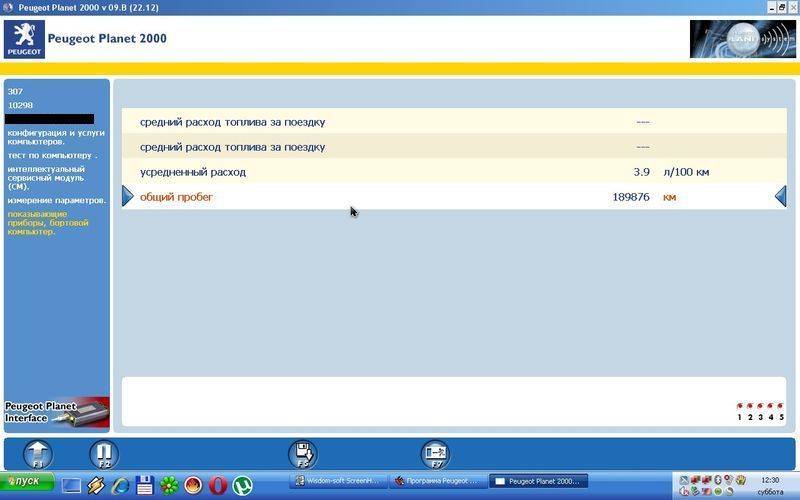The image size is (800, 500).
Task: Click the Peugeot lion logo
Action: click(24, 39)
